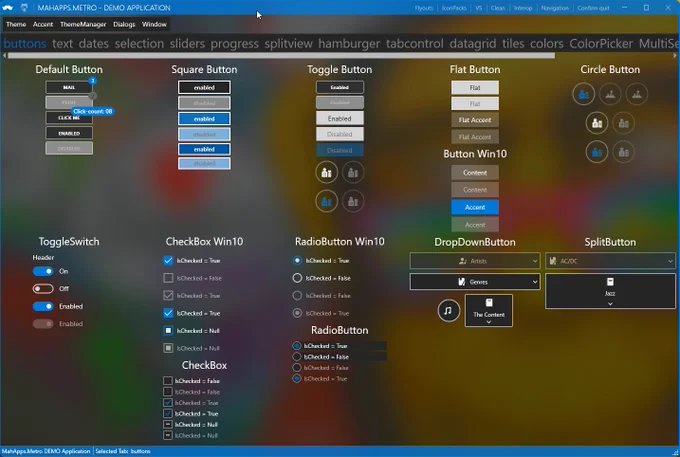Click the Selected Tab: buttons status text

tap(123, 451)
